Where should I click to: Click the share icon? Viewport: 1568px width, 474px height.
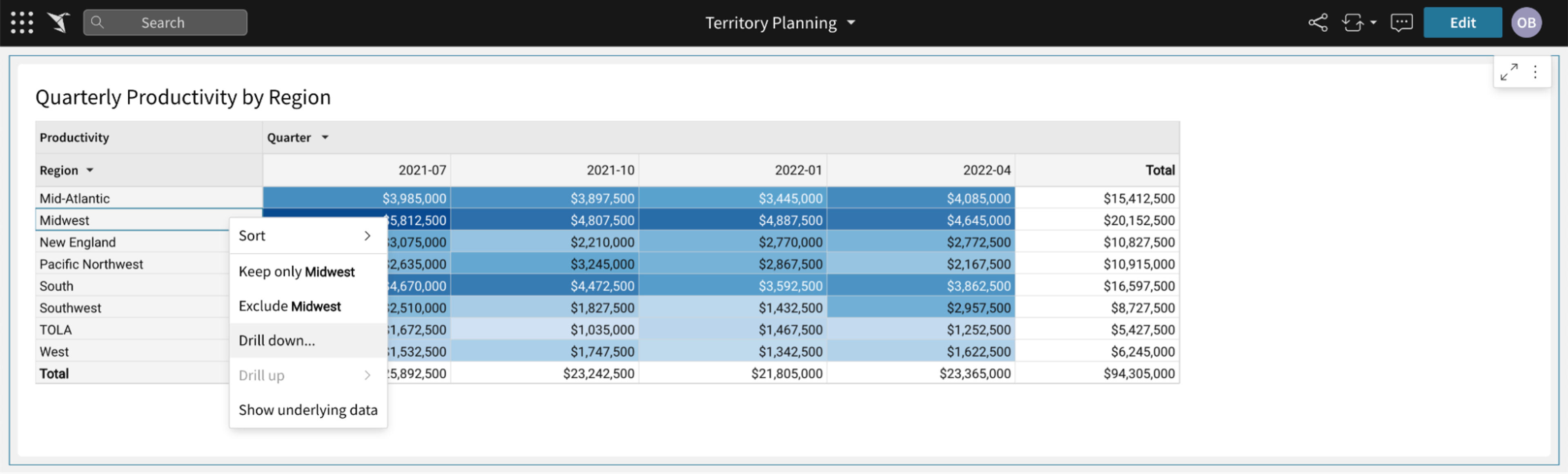(x=1318, y=23)
